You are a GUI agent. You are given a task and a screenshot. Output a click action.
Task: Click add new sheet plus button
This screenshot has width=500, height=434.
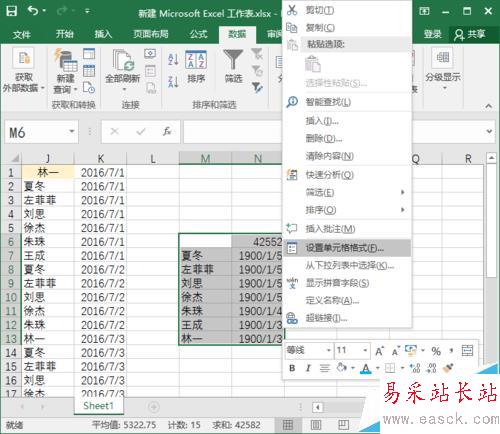point(154,407)
